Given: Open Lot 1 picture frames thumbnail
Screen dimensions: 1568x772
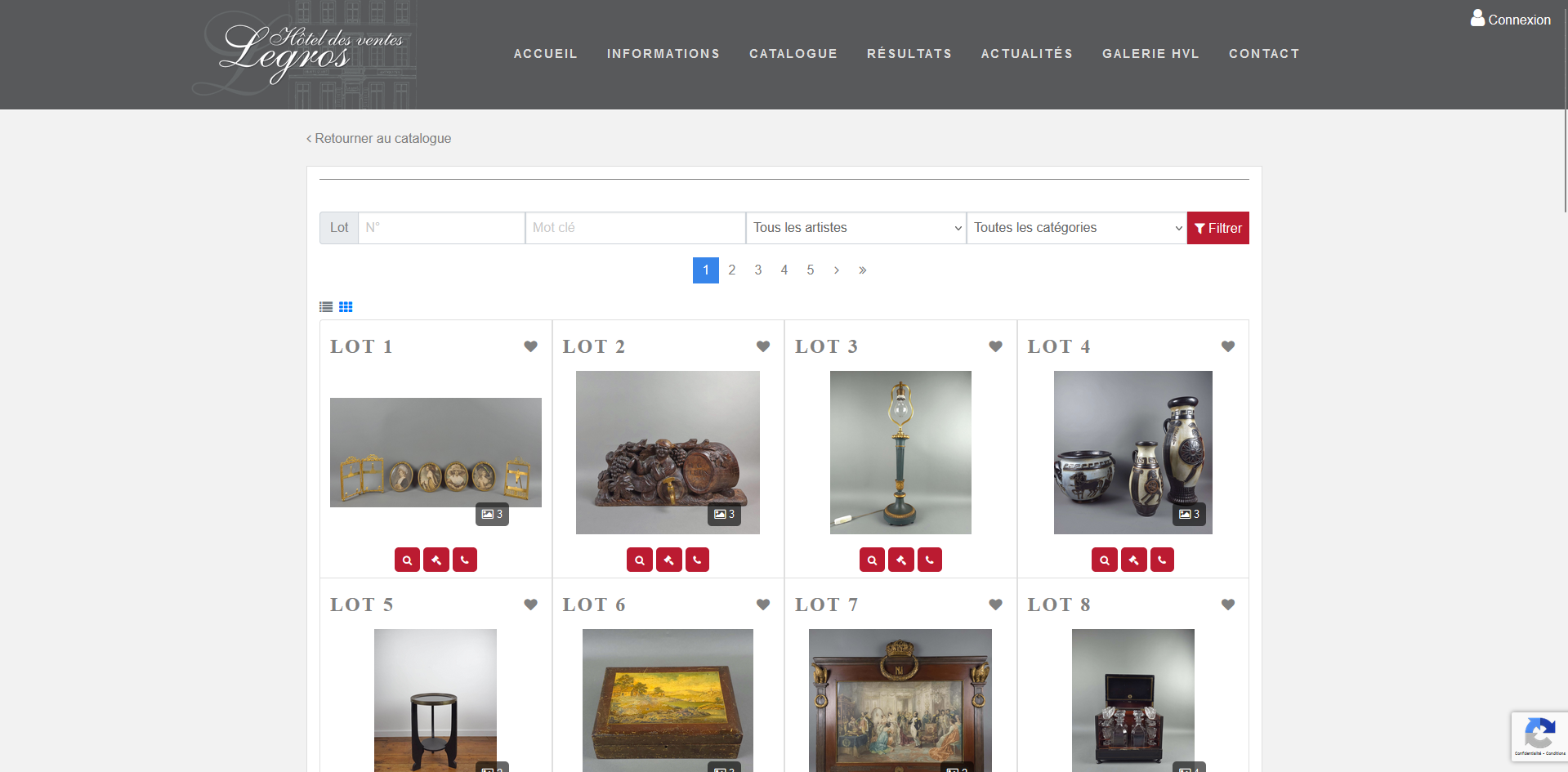Looking at the screenshot, I should tap(436, 453).
